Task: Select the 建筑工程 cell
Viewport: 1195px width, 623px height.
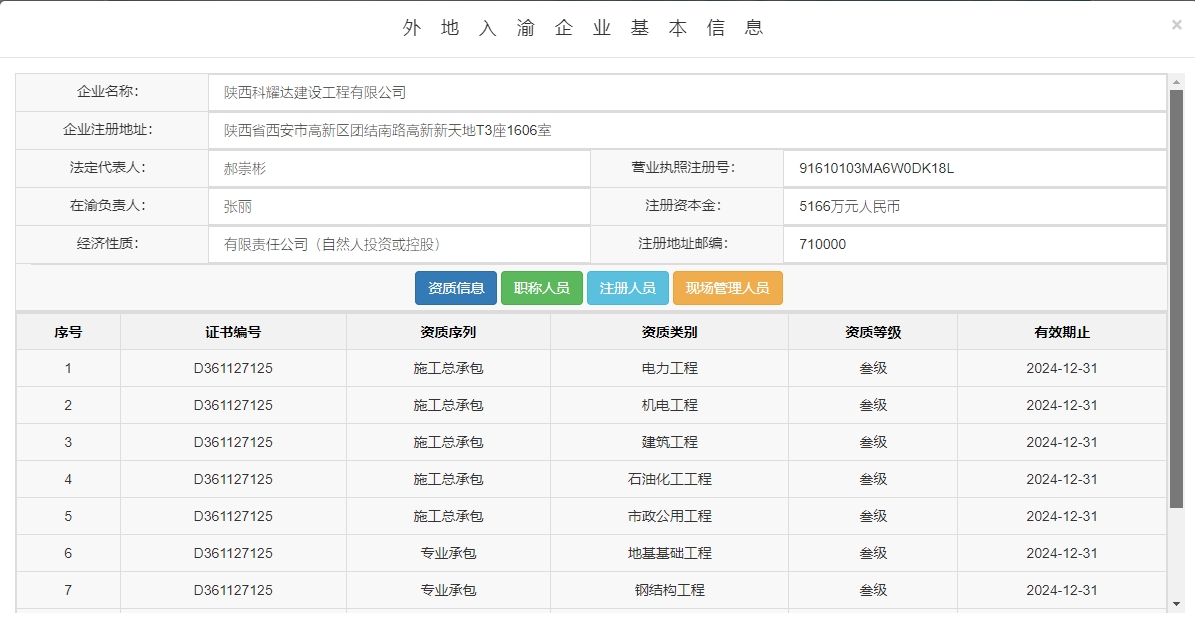Action: pos(669,442)
